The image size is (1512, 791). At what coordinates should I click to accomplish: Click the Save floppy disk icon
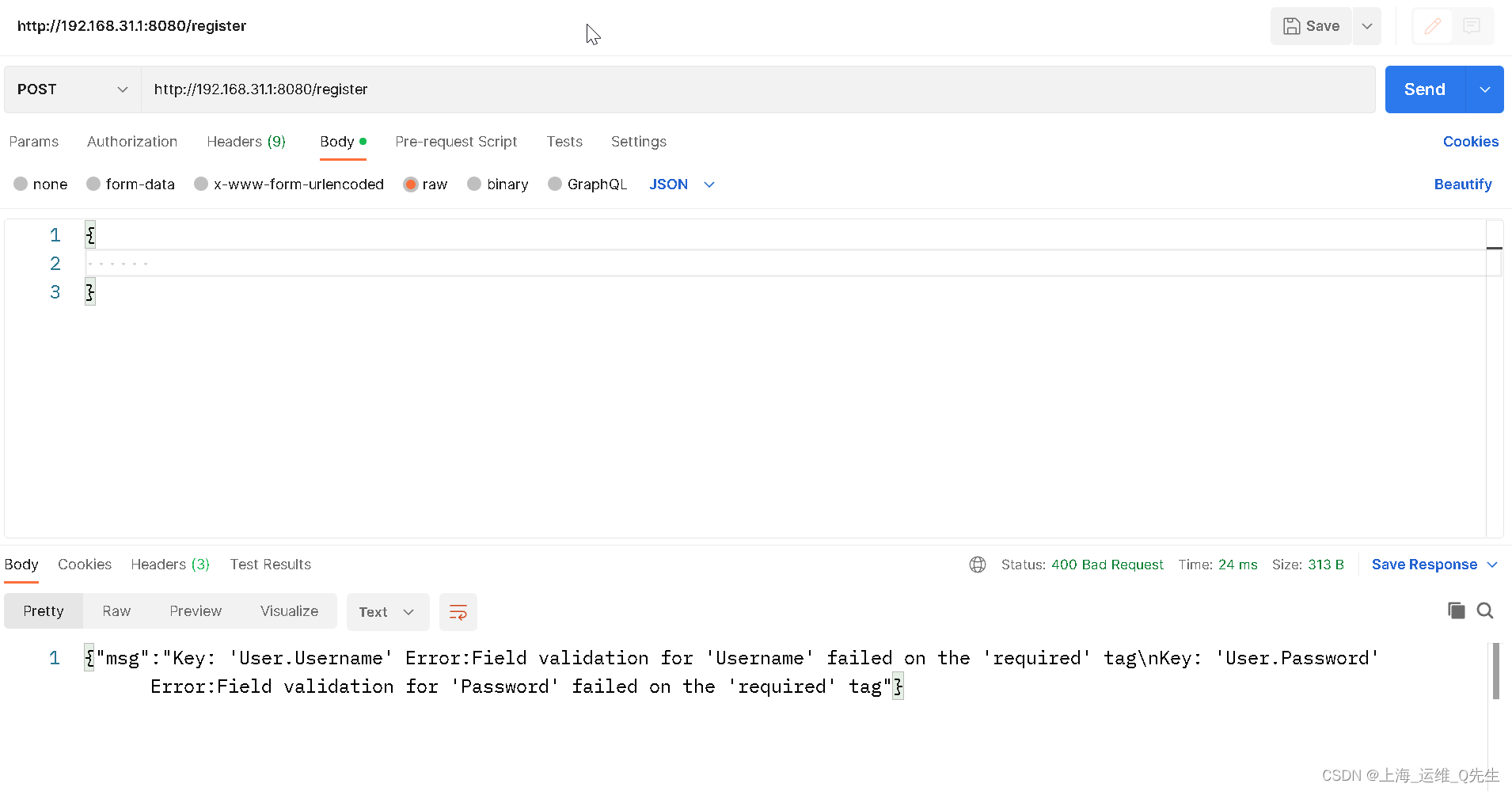(x=1291, y=26)
